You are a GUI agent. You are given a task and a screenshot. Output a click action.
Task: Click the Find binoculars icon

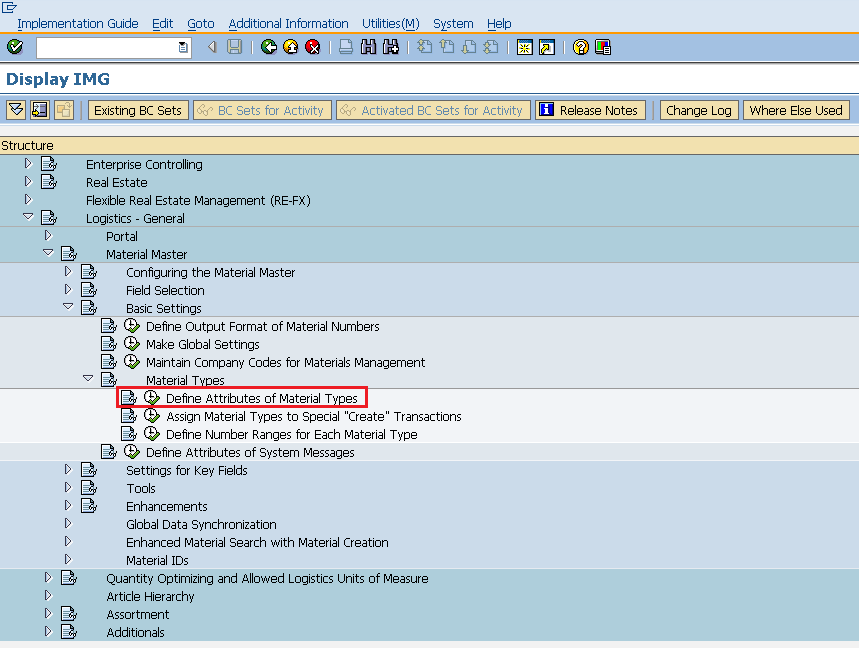(368, 47)
